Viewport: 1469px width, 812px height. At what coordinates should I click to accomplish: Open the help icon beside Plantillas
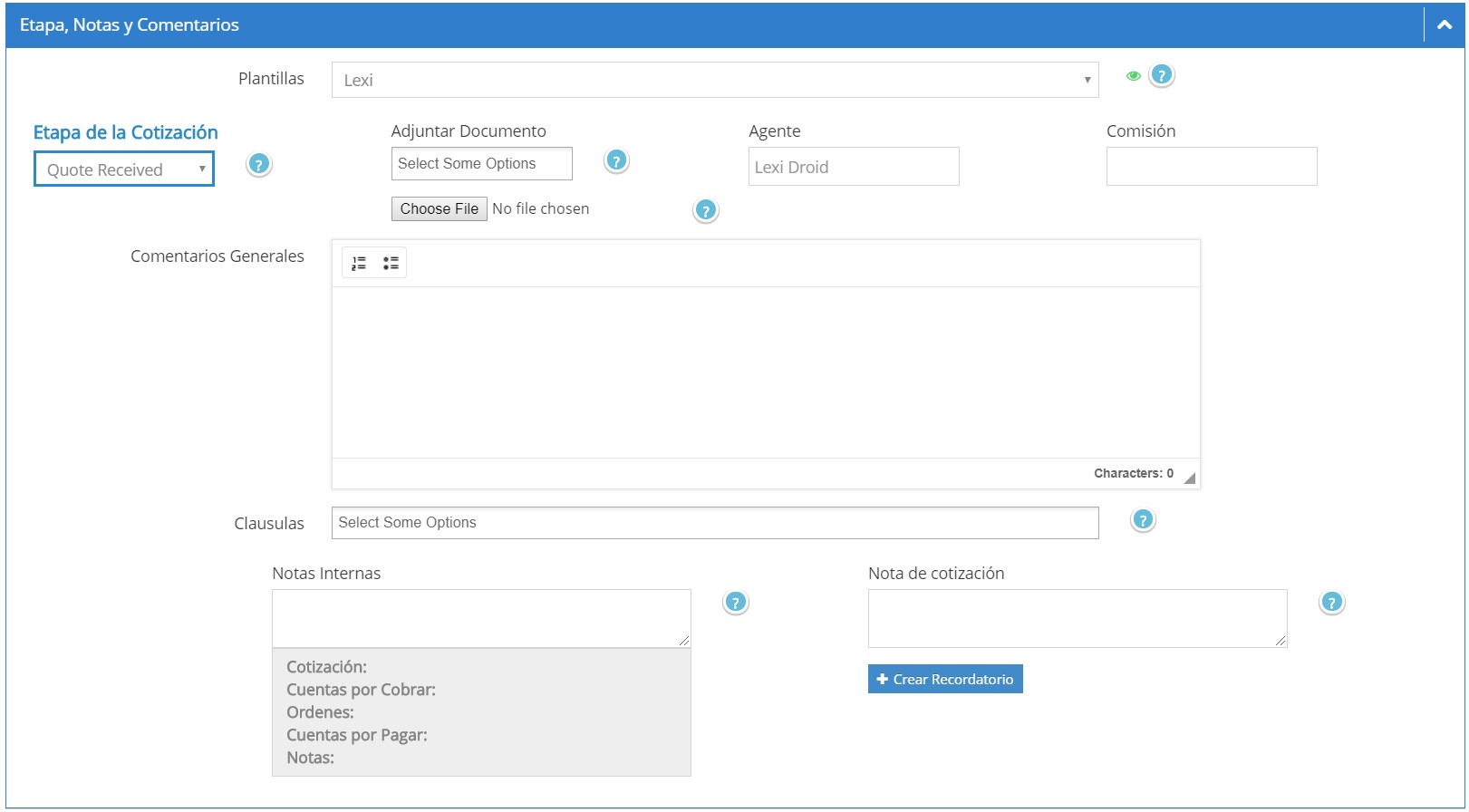1162,75
